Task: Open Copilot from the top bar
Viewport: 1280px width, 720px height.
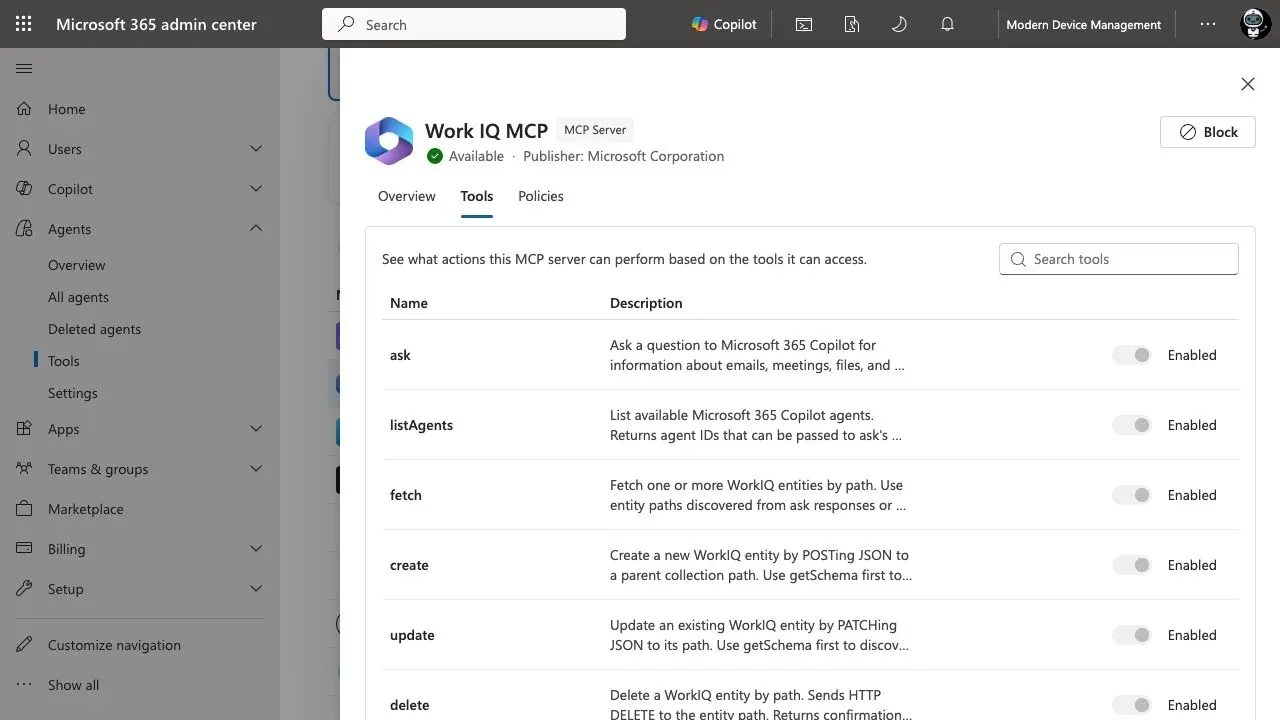Action: tap(724, 24)
